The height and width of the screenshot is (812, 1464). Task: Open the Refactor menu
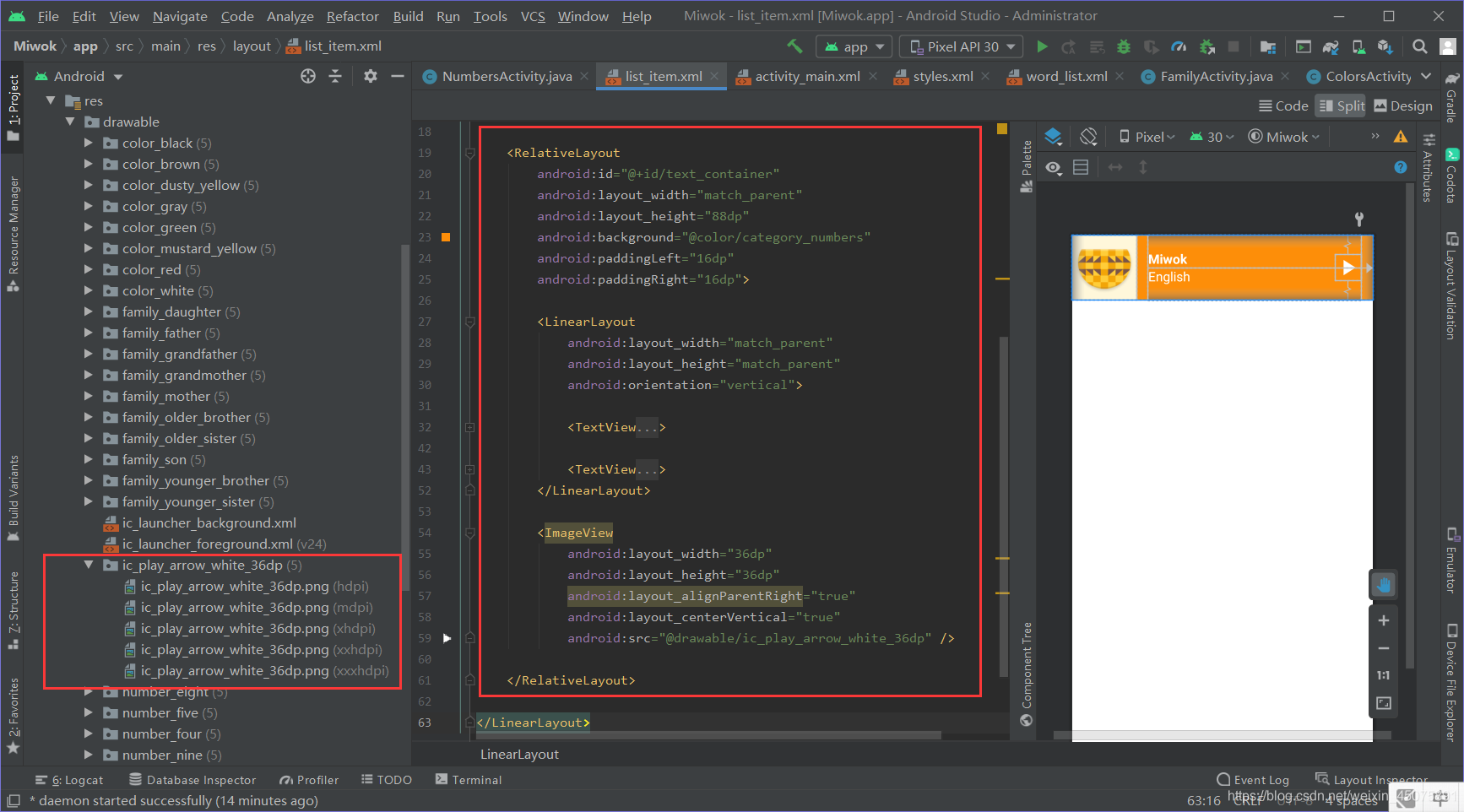(352, 16)
